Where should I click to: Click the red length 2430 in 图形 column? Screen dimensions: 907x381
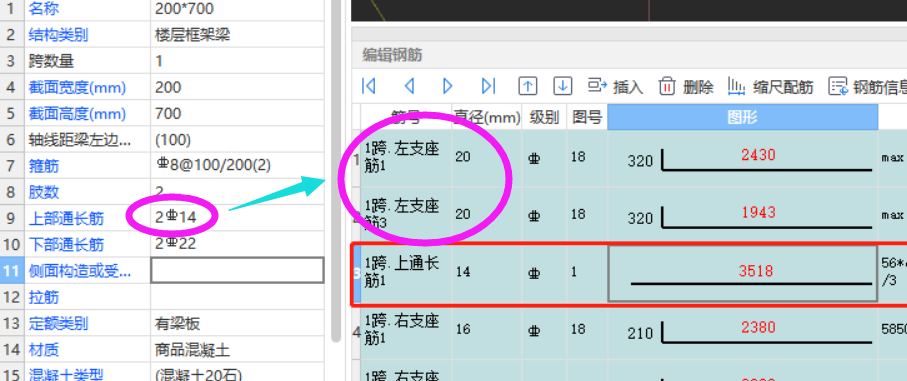(758, 154)
